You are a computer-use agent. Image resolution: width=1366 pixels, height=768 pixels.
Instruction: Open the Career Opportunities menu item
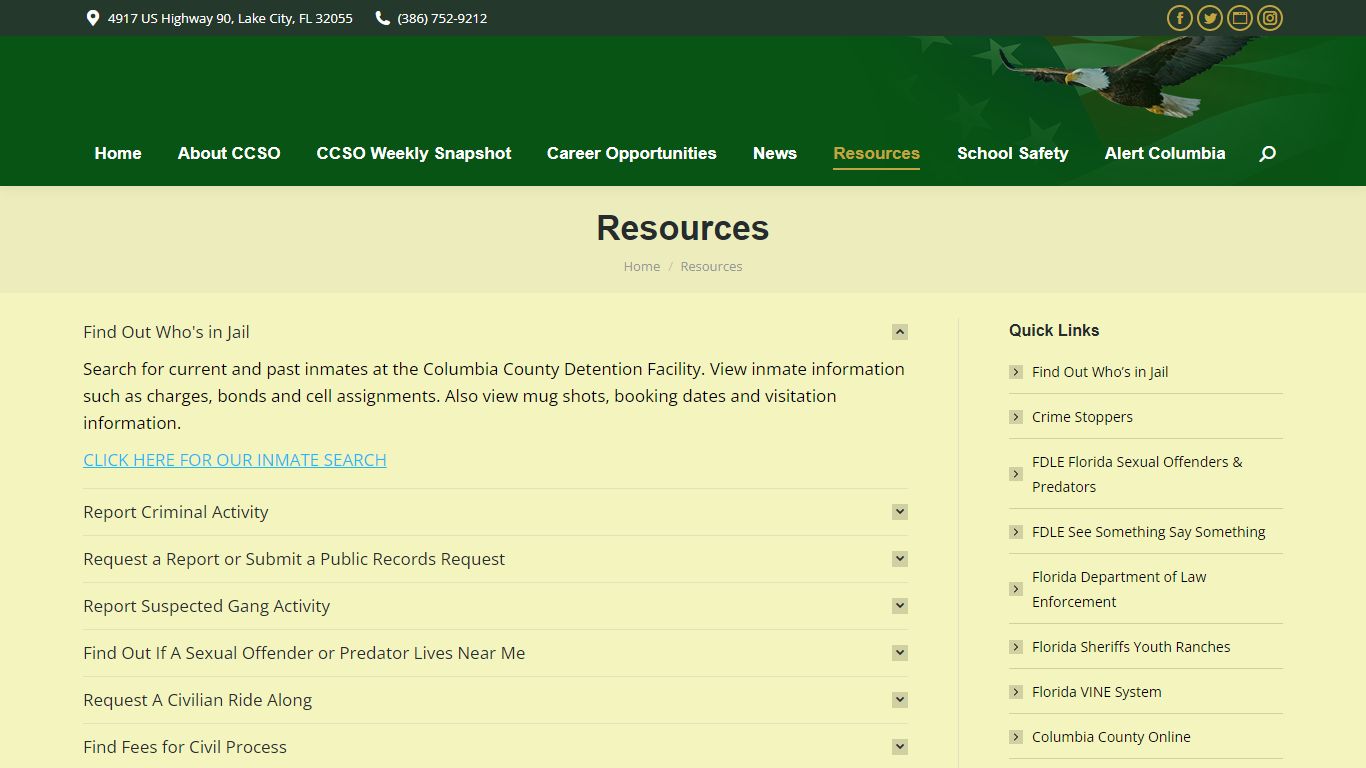[632, 153]
